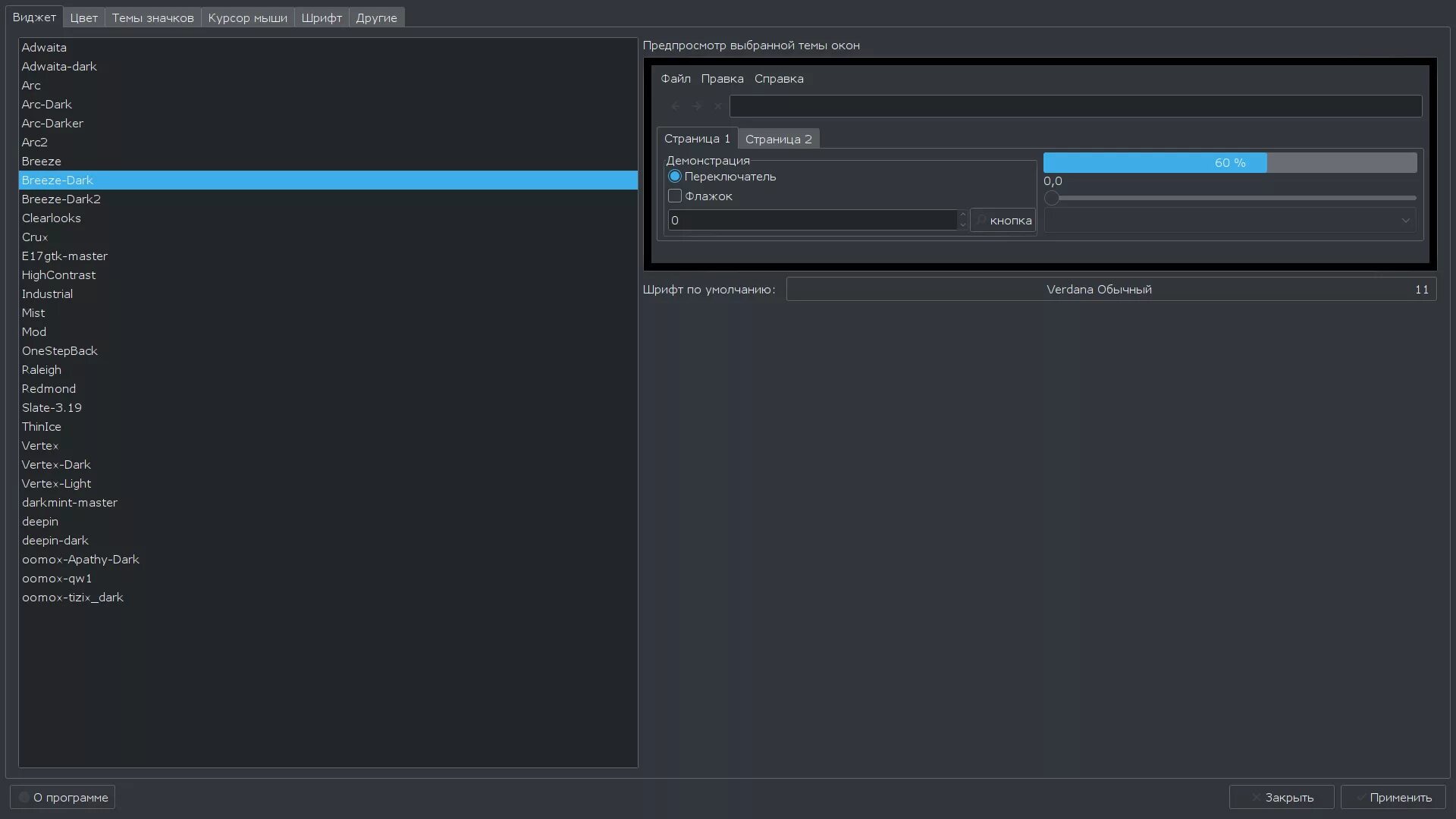This screenshot has width=1456, height=819.
Task: Click the preview address input field
Action: pos(1075,106)
